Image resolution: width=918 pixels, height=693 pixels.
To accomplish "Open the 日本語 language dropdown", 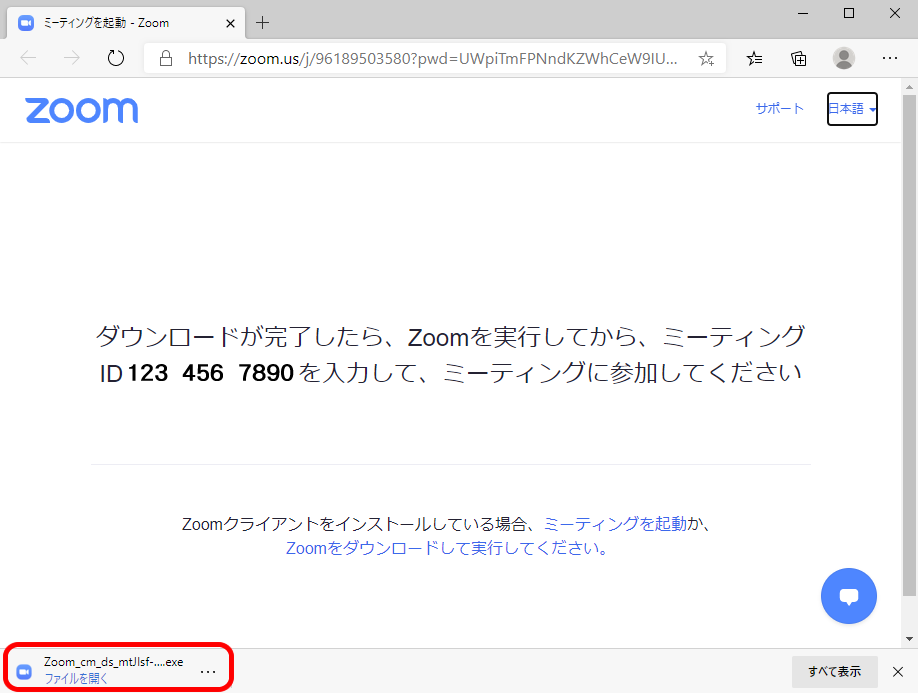I will (x=852, y=109).
